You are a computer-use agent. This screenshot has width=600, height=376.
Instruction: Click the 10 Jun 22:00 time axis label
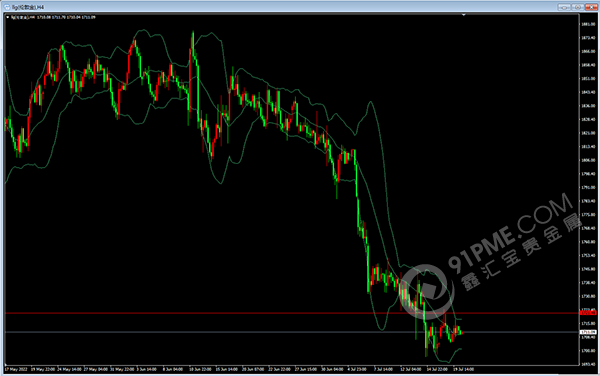click(200, 369)
